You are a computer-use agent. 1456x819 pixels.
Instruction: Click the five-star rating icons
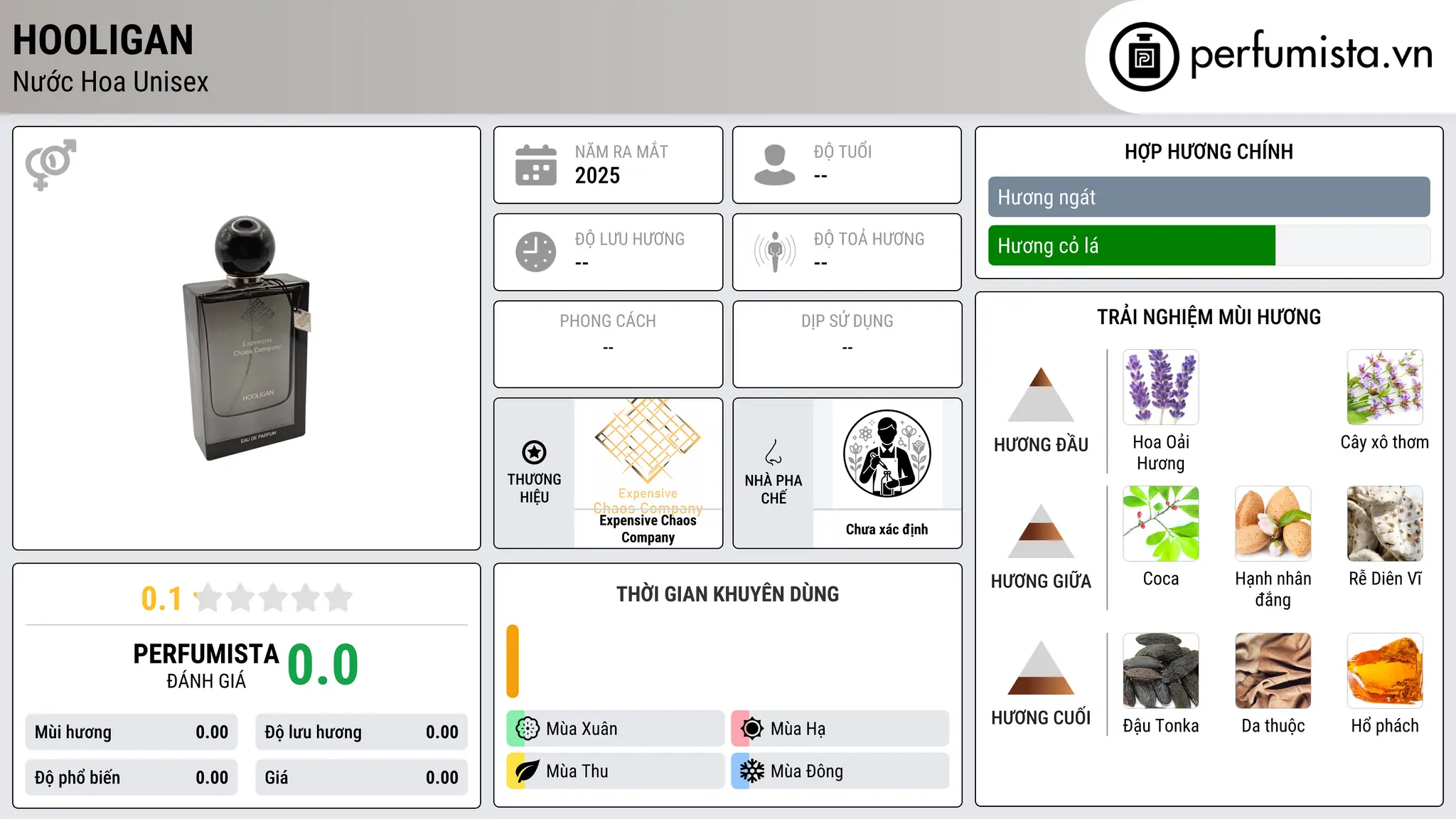click(273, 598)
